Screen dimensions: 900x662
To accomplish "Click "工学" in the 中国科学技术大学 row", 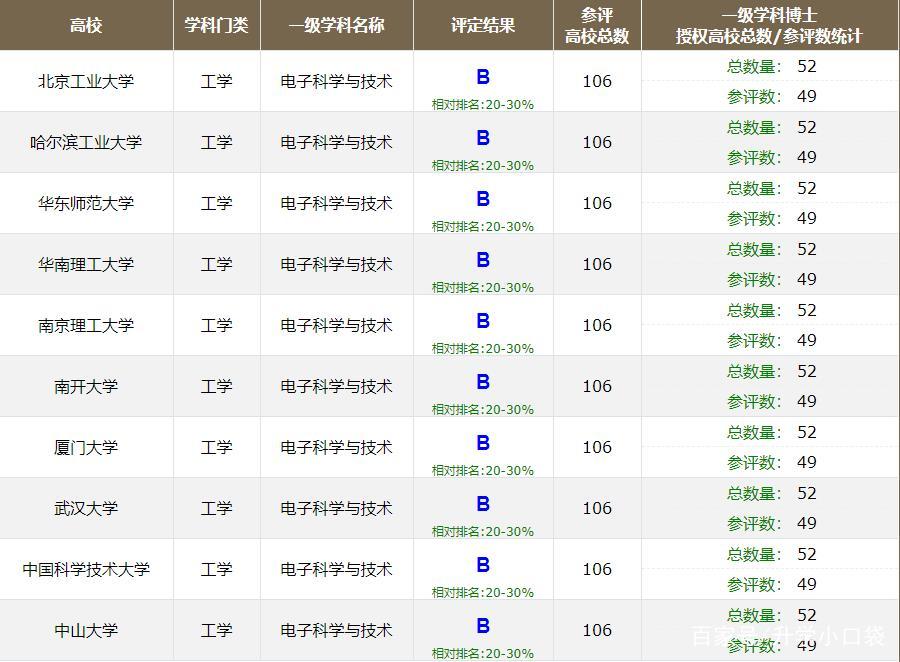I will (216, 569).
